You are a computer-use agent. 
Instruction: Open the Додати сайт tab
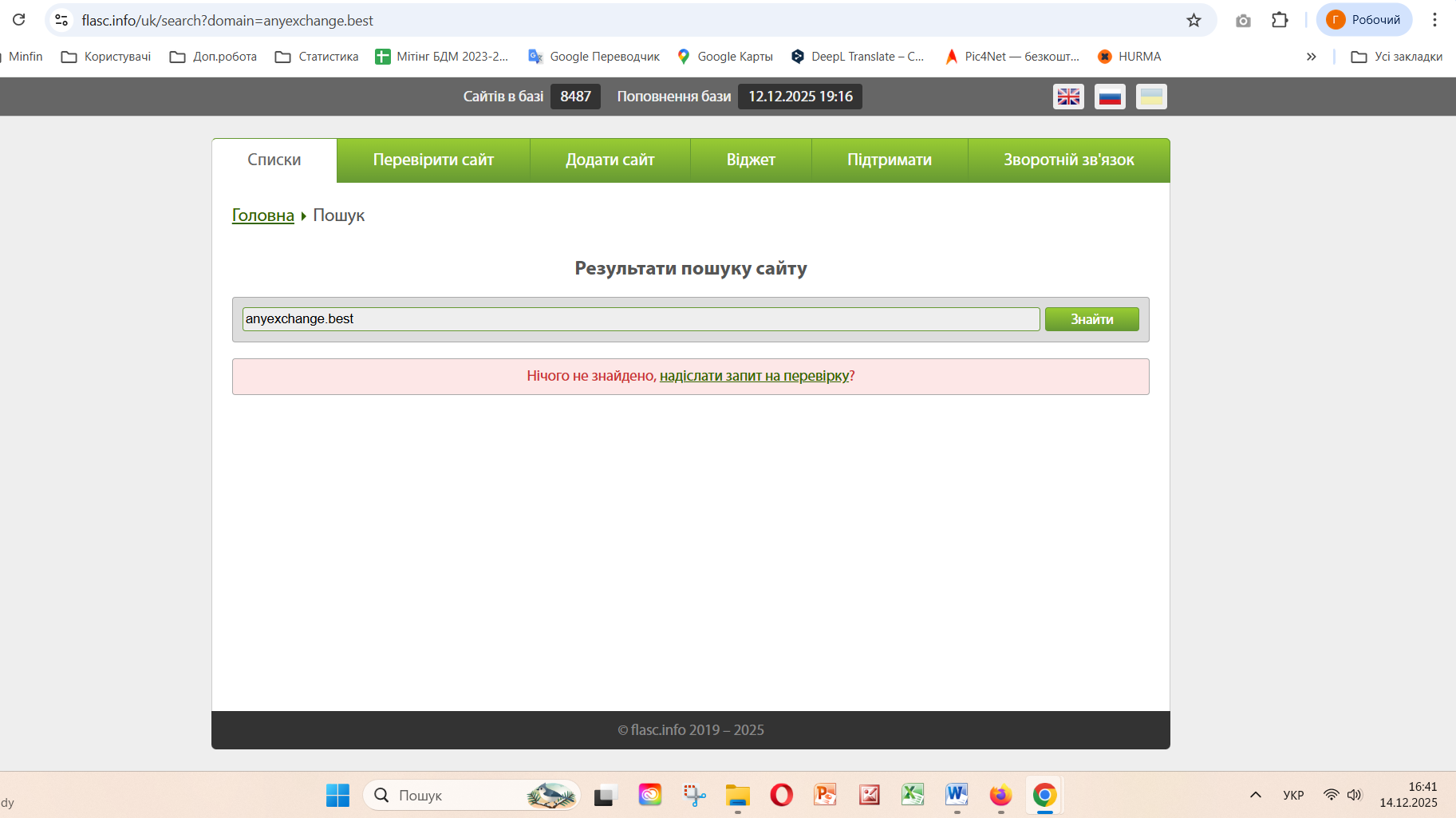(x=610, y=160)
